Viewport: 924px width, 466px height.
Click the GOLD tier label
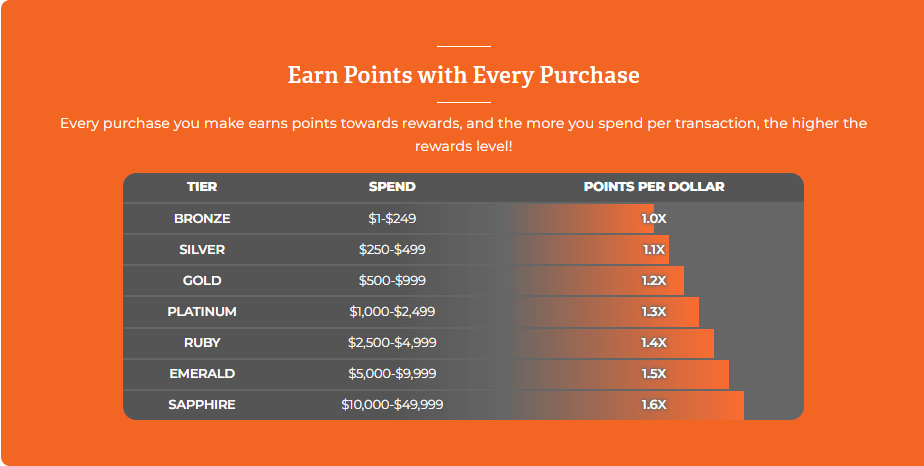tap(202, 281)
